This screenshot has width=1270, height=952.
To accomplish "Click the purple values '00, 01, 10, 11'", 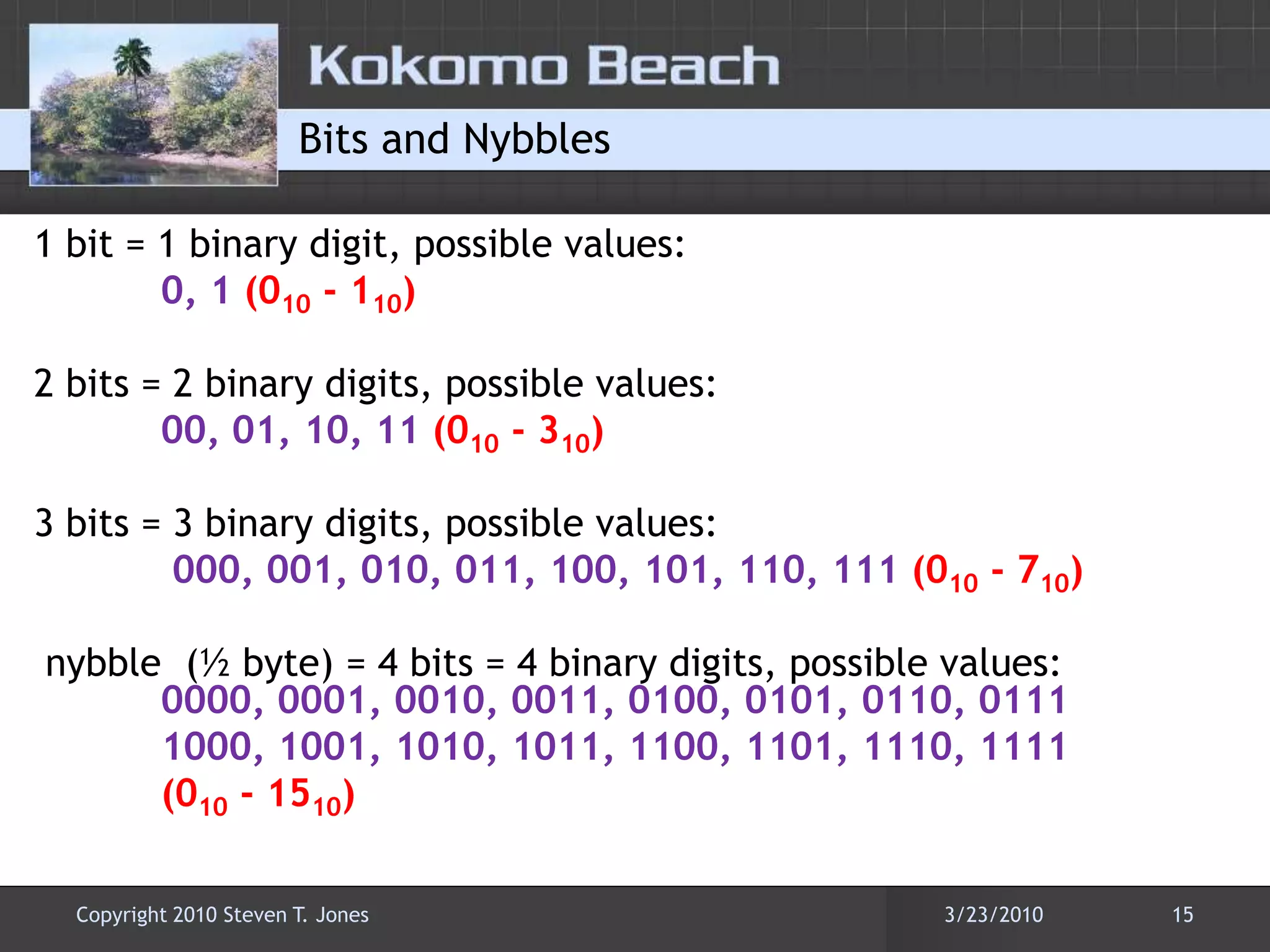I will coord(289,430).
